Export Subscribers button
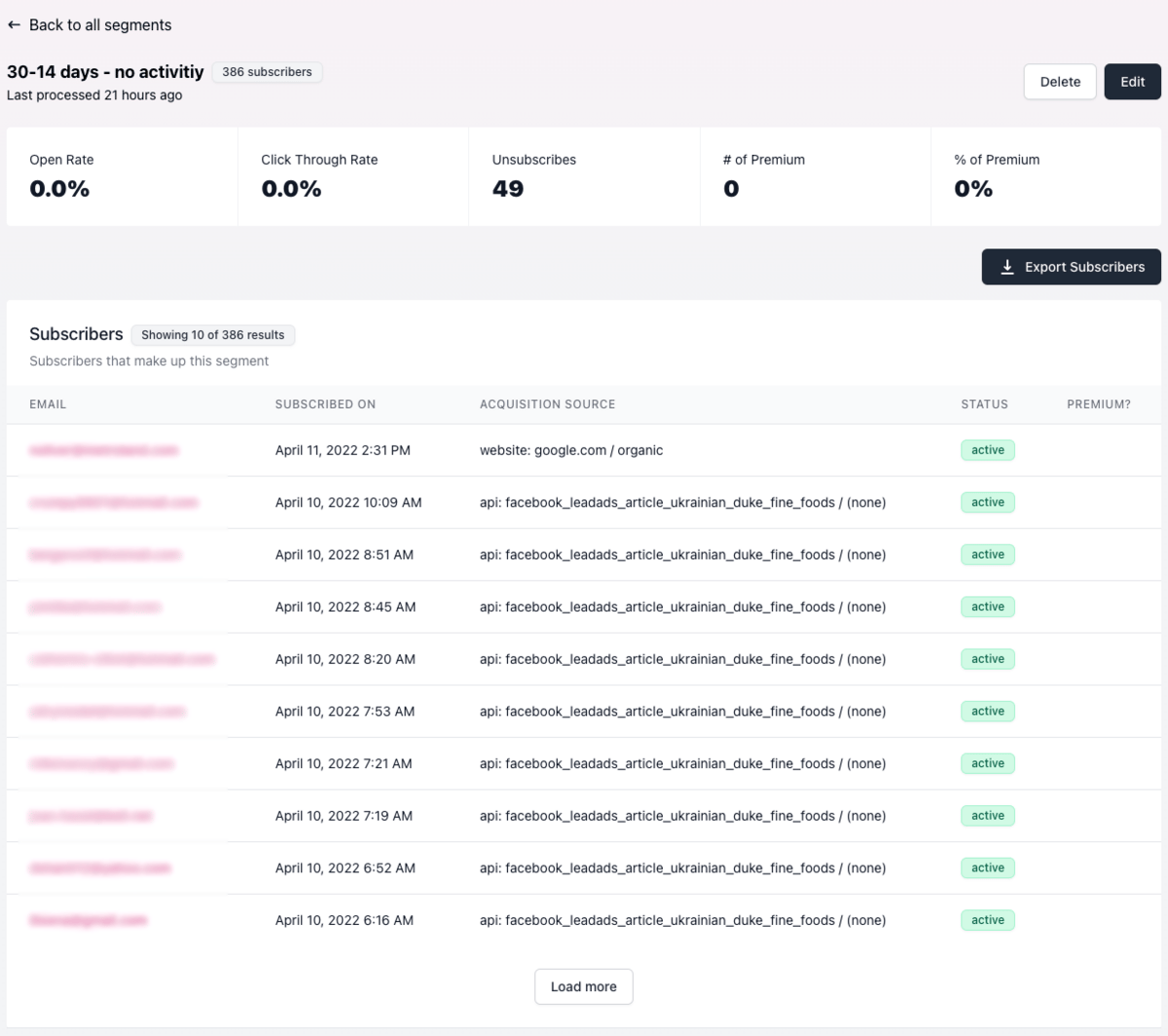This screenshot has width=1168, height=1036. pos(1071,267)
